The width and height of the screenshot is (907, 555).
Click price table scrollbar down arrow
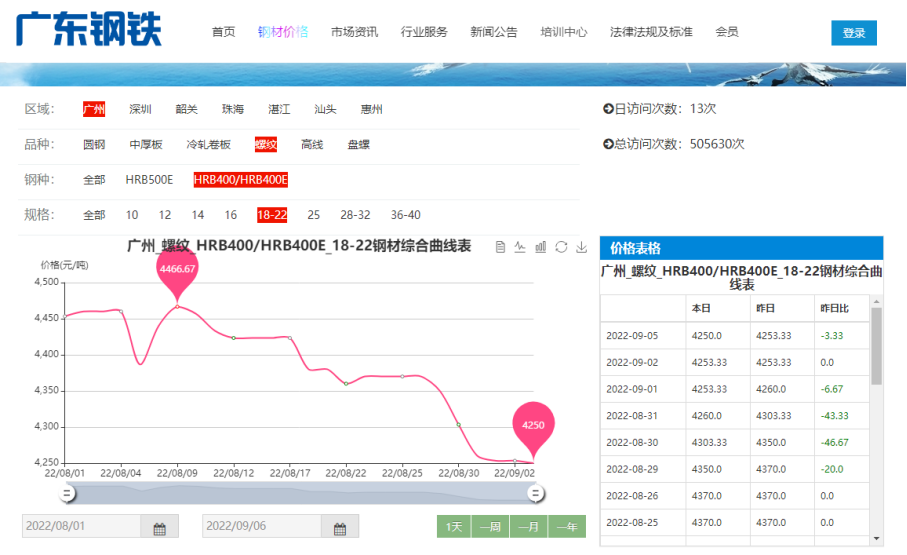click(876, 539)
